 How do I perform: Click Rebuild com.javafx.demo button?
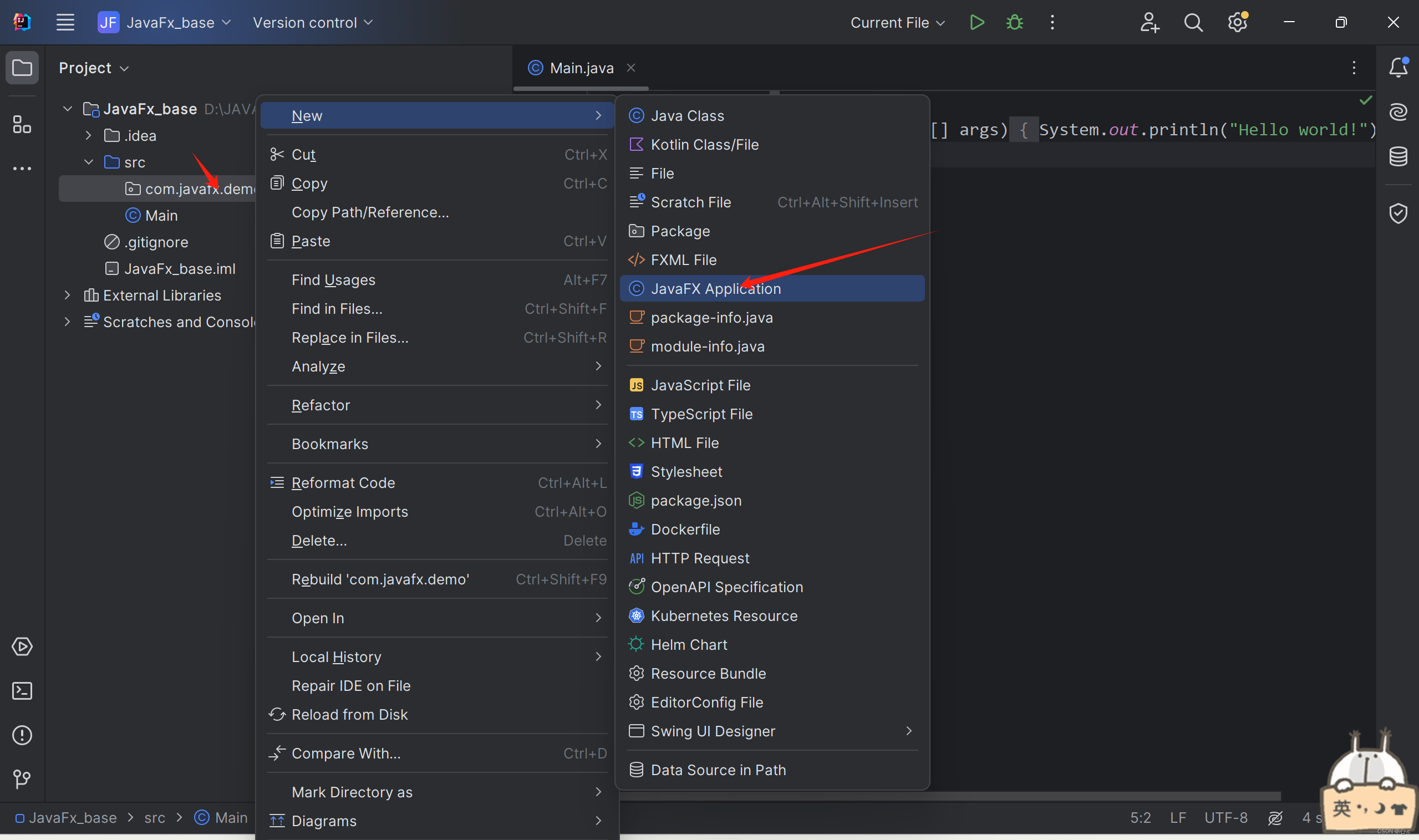(380, 579)
